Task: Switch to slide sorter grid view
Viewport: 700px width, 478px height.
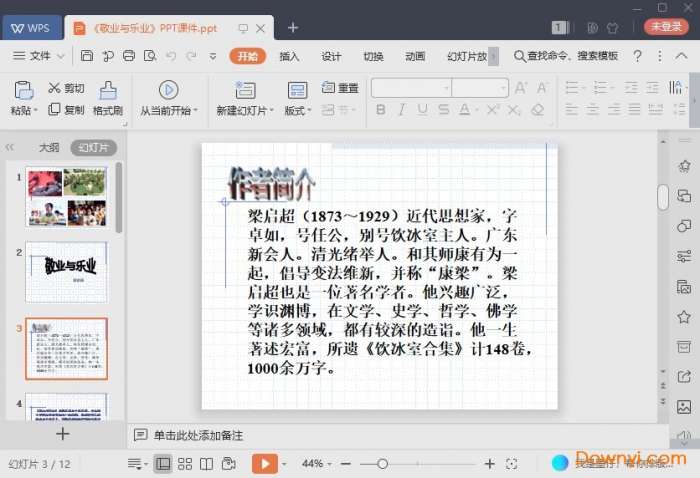Action: 185,464
